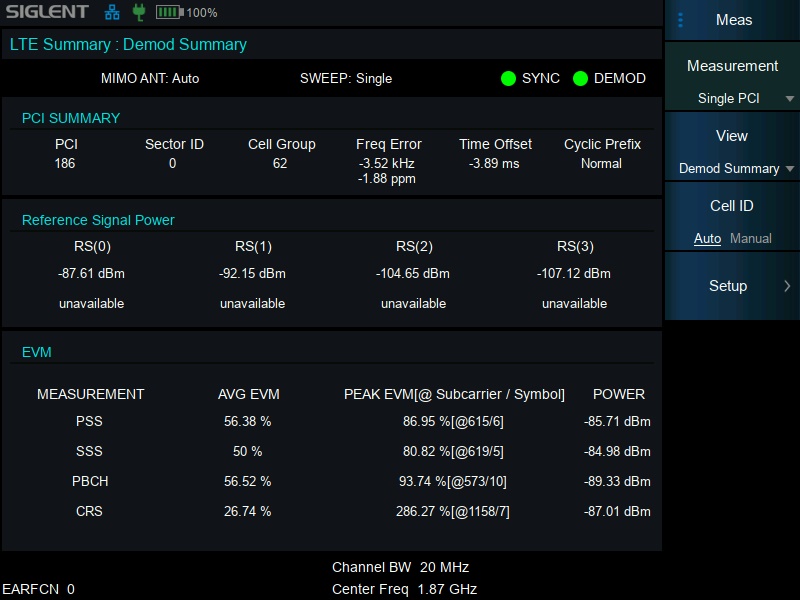Click the SIGLENT logo

48,13
